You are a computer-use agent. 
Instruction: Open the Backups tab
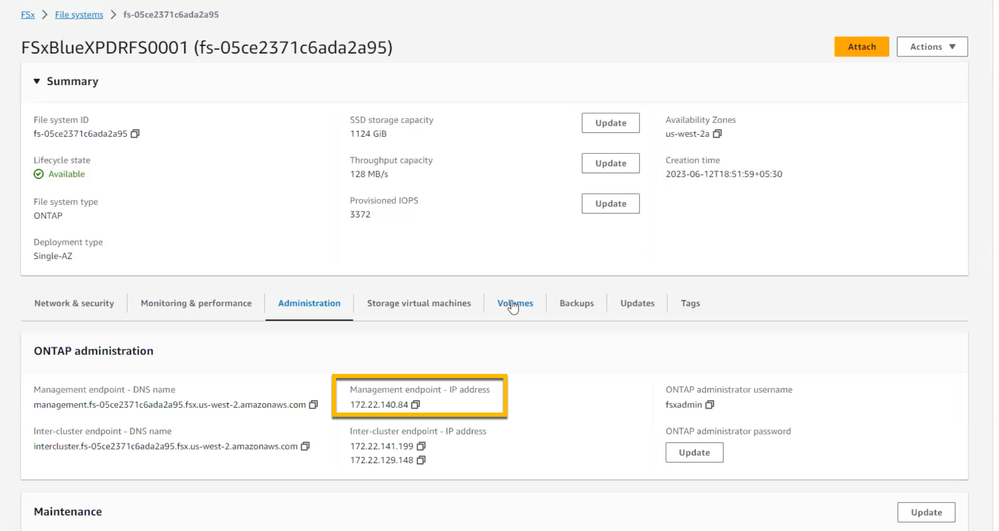click(577, 303)
